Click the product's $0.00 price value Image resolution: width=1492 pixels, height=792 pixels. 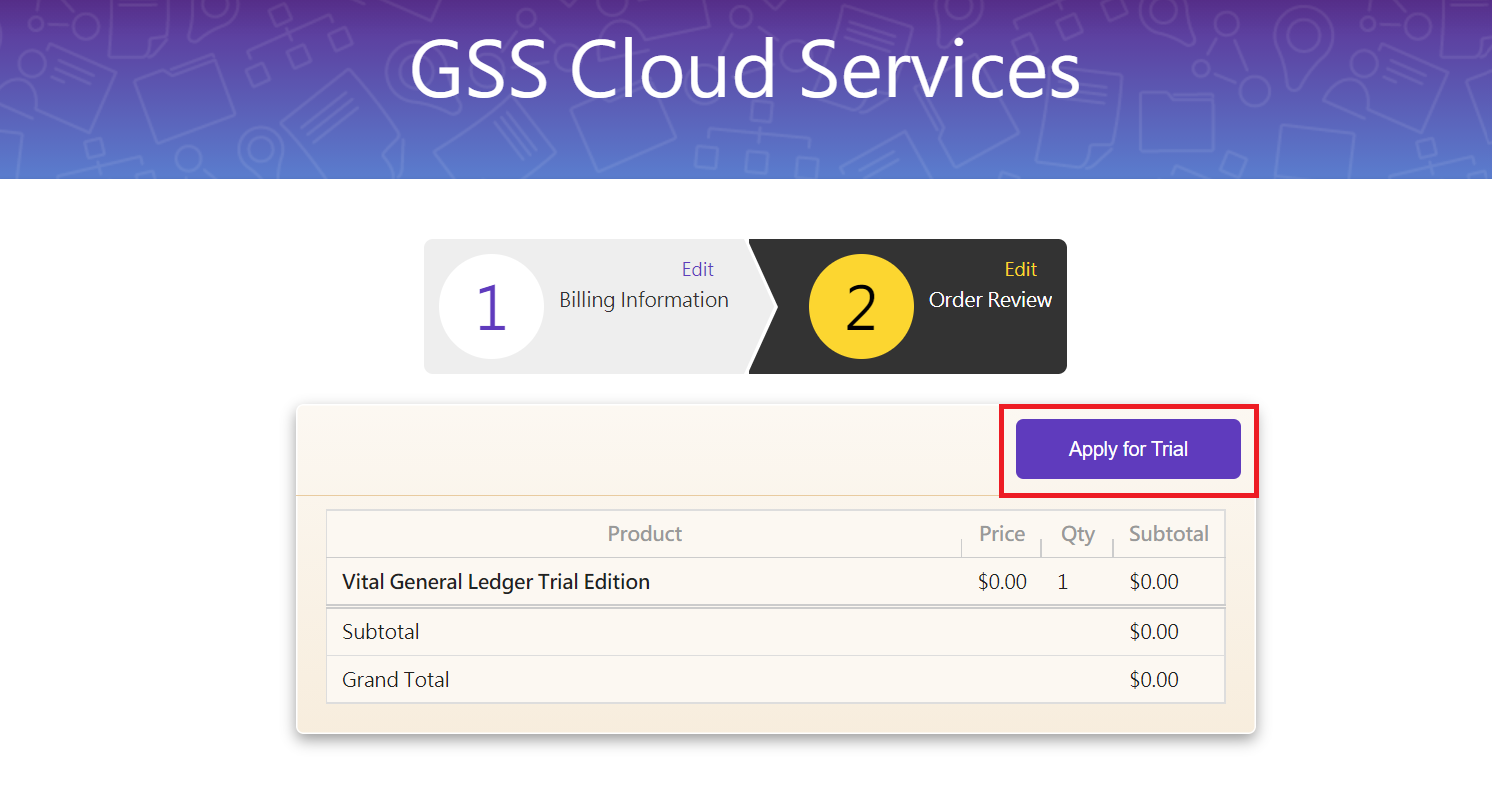pyautogui.click(x=1002, y=582)
